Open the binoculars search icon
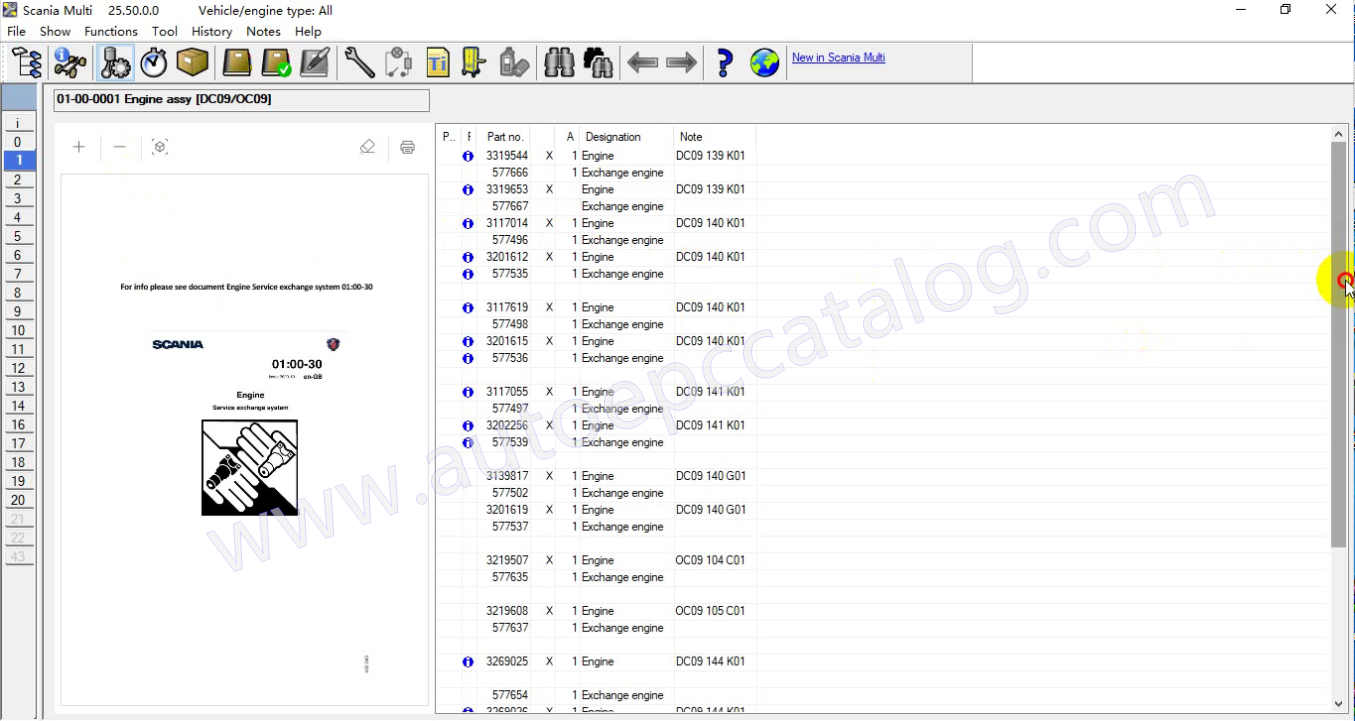Image resolution: width=1355 pixels, height=721 pixels. point(559,64)
